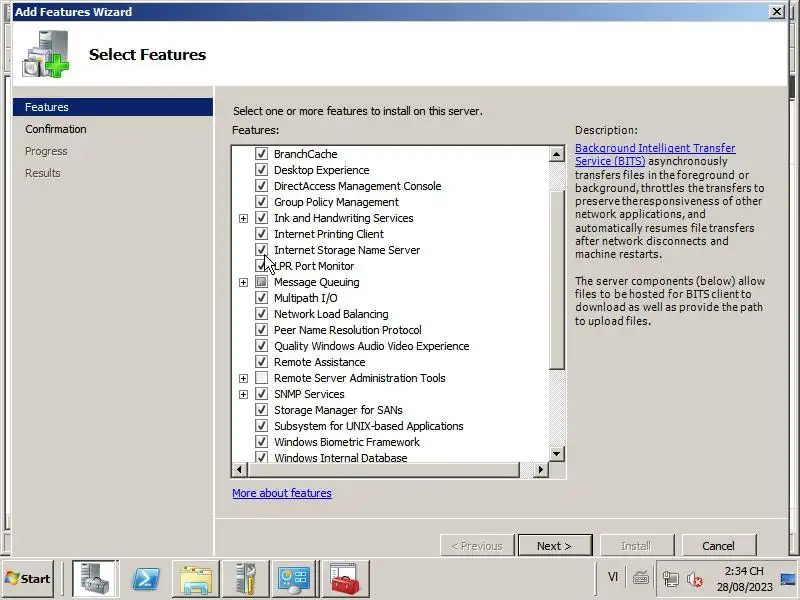The width and height of the screenshot is (800, 600).
Task: Click the network tray icon
Action: [x=670, y=579]
